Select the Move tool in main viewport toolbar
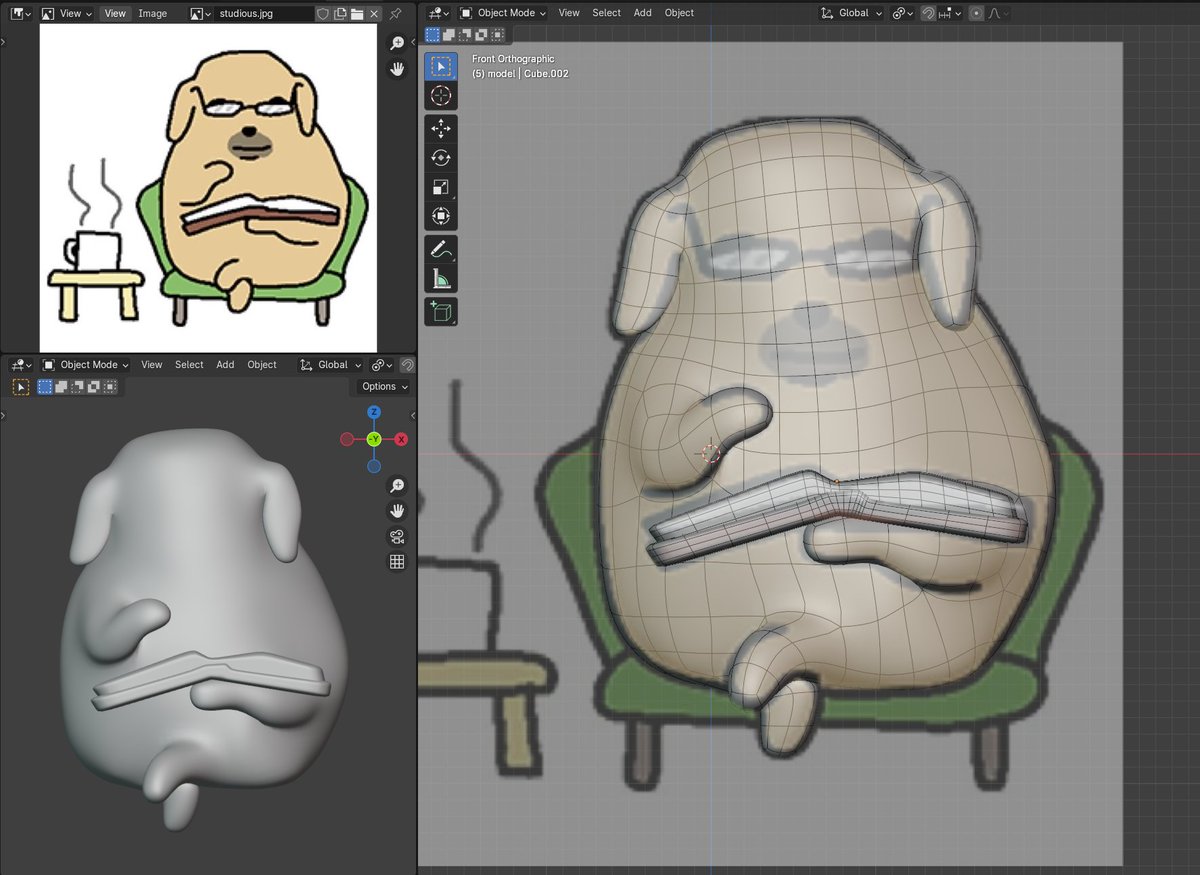1200x875 pixels. coord(440,128)
